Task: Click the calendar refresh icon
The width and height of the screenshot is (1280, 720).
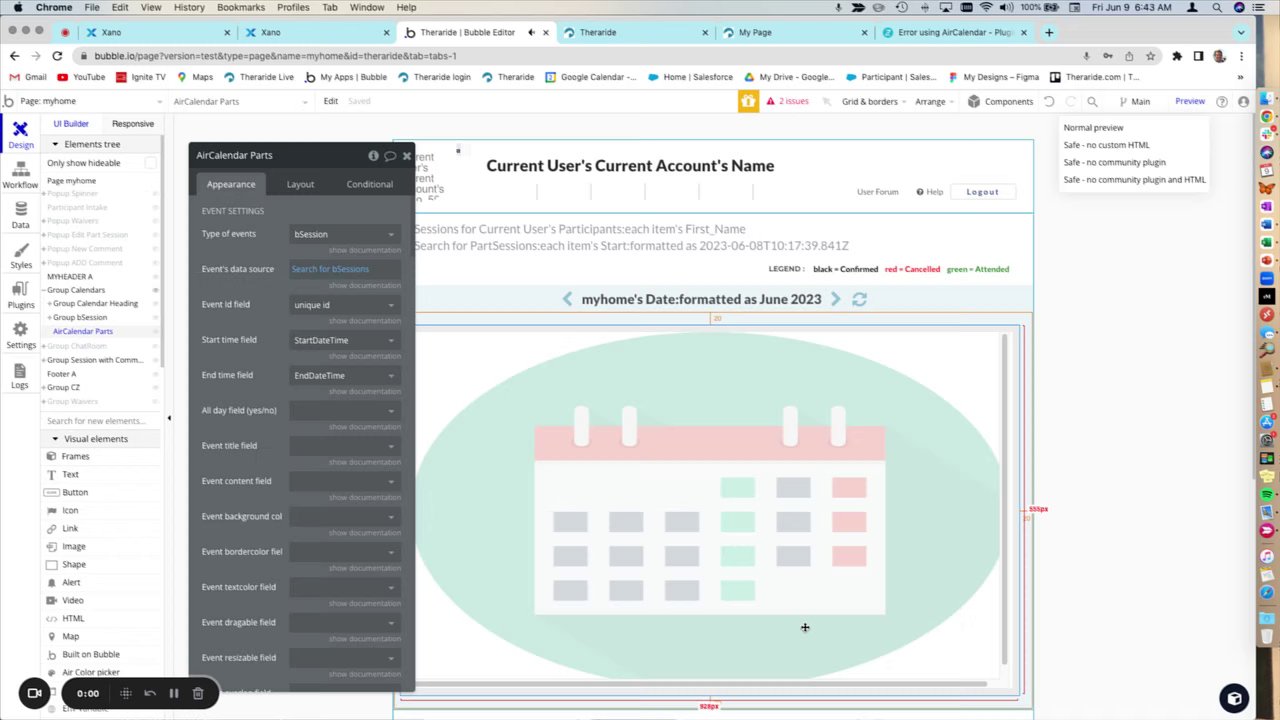Action: click(859, 299)
